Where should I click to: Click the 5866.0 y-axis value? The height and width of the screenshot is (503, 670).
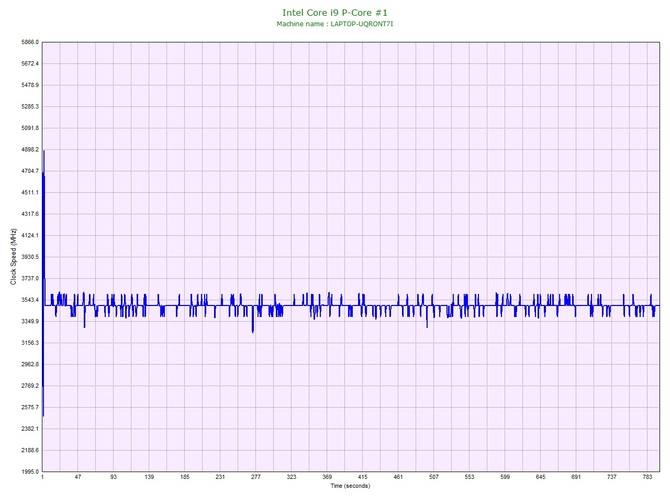point(30,42)
